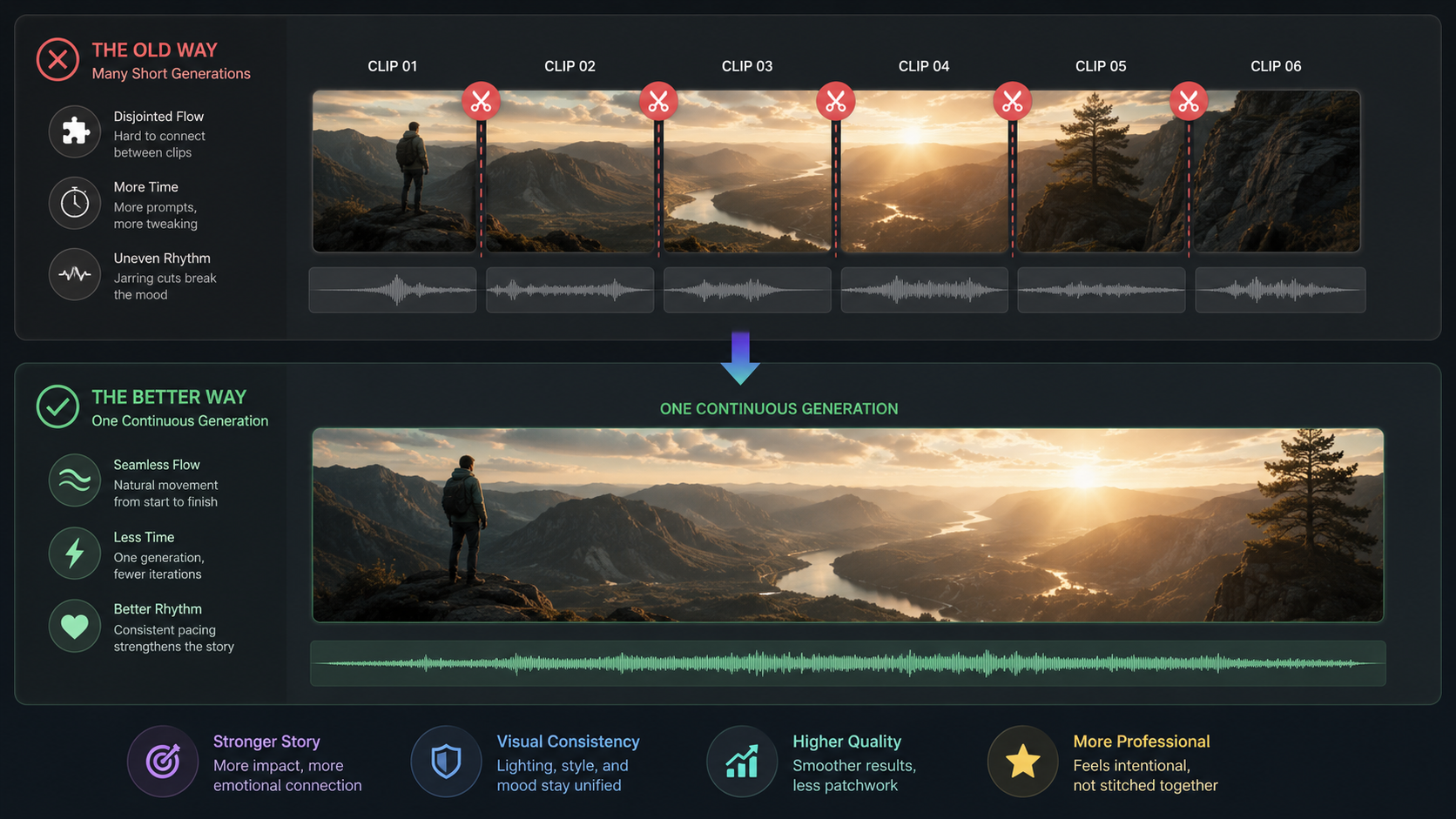Click the CLIP 04 label
The image size is (1456, 819).
coord(924,66)
